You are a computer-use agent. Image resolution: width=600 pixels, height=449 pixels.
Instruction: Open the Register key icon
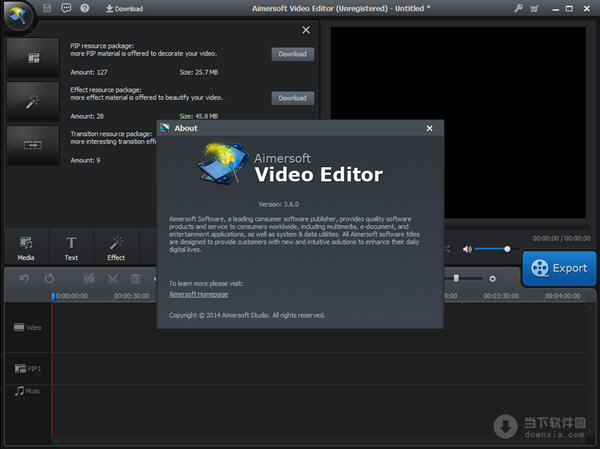(x=518, y=8)
